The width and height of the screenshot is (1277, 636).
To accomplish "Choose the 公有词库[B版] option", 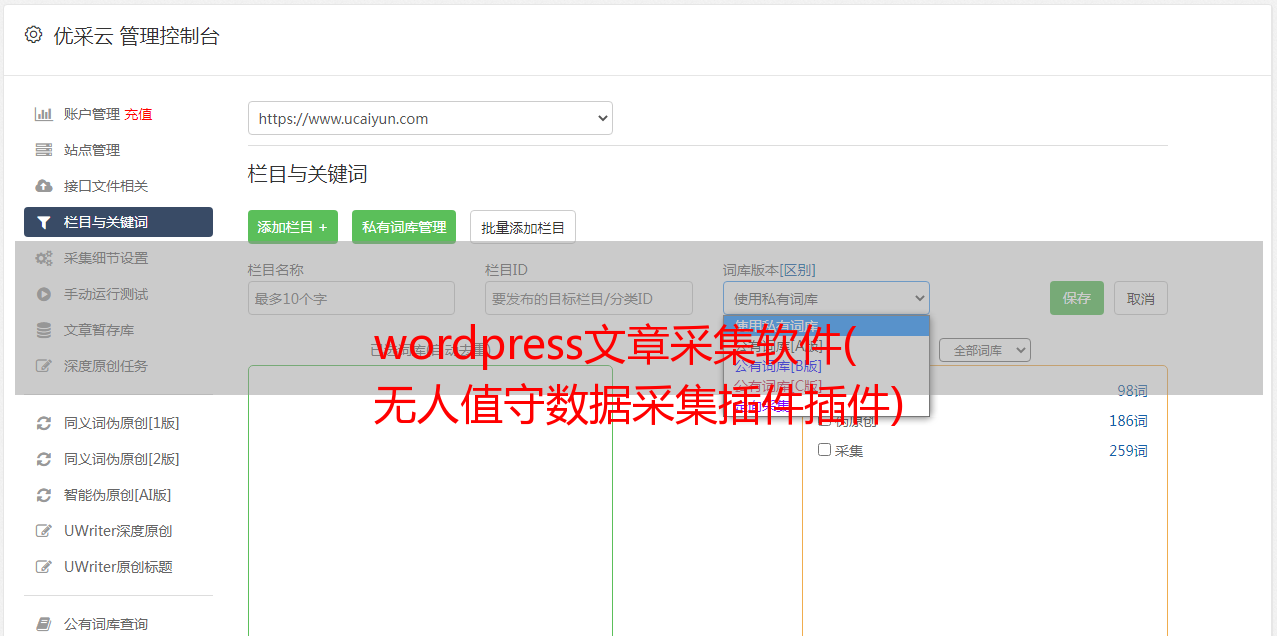I will 826,366.
